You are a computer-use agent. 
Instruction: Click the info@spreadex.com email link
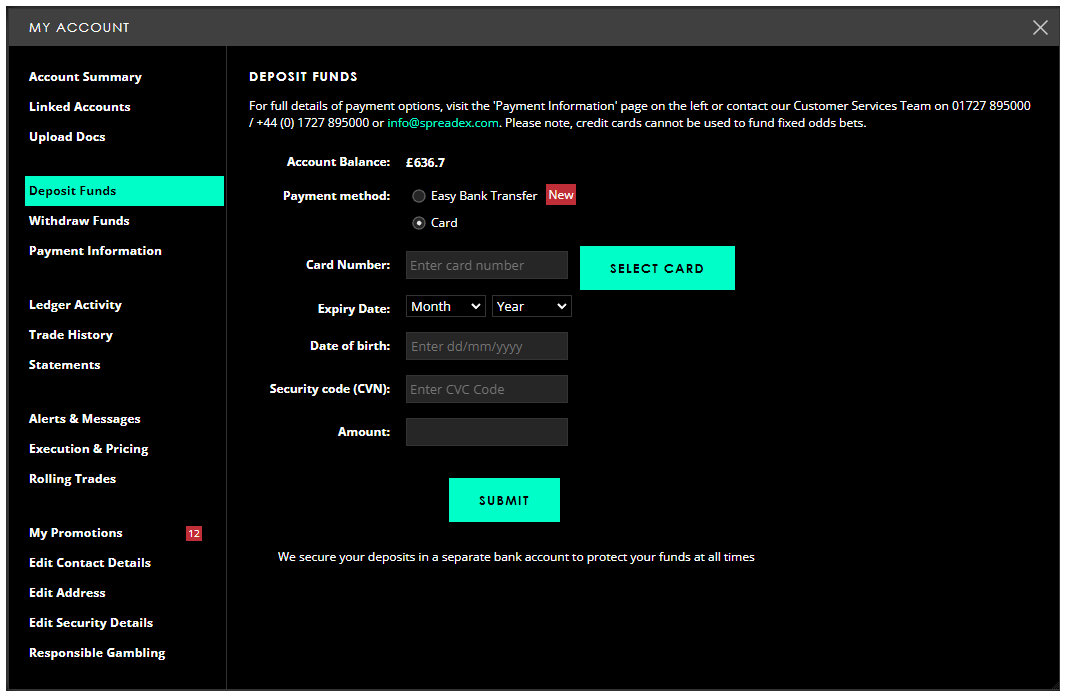[x=442, y=123]
